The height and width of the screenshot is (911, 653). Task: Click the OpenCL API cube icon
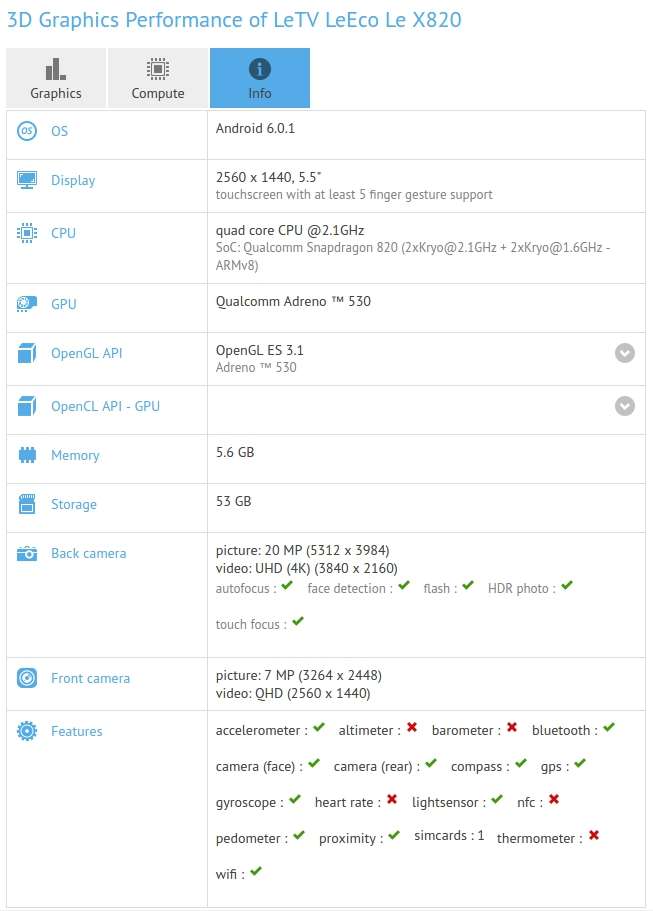click(x=27, y=406)
